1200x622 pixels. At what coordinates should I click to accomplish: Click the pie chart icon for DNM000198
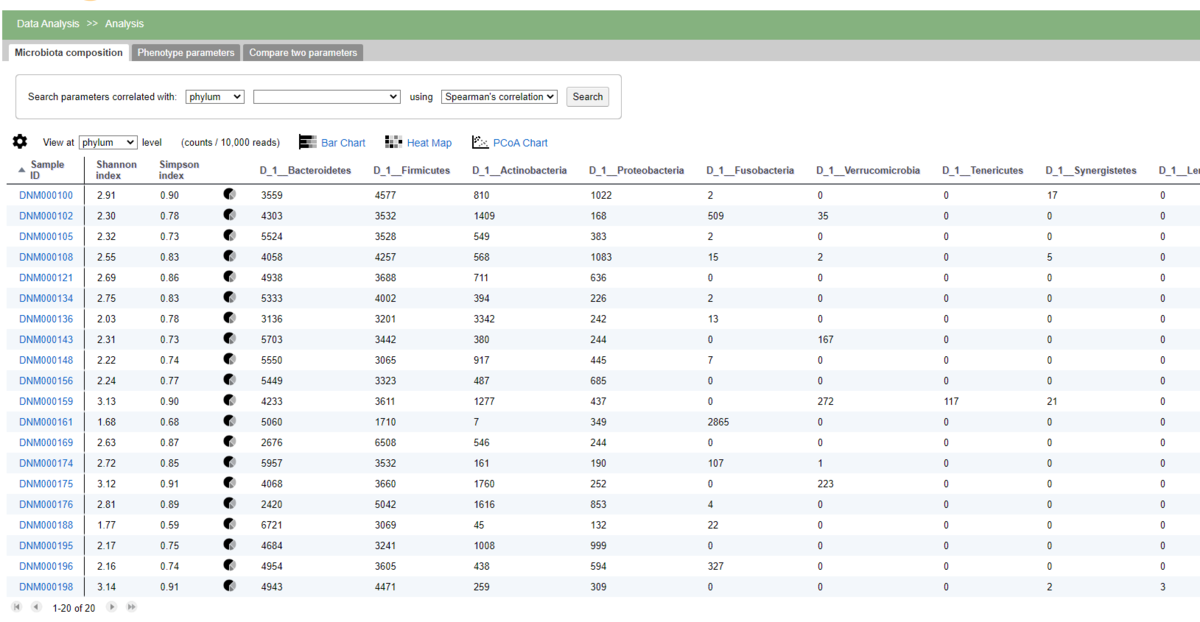(230, 586)
